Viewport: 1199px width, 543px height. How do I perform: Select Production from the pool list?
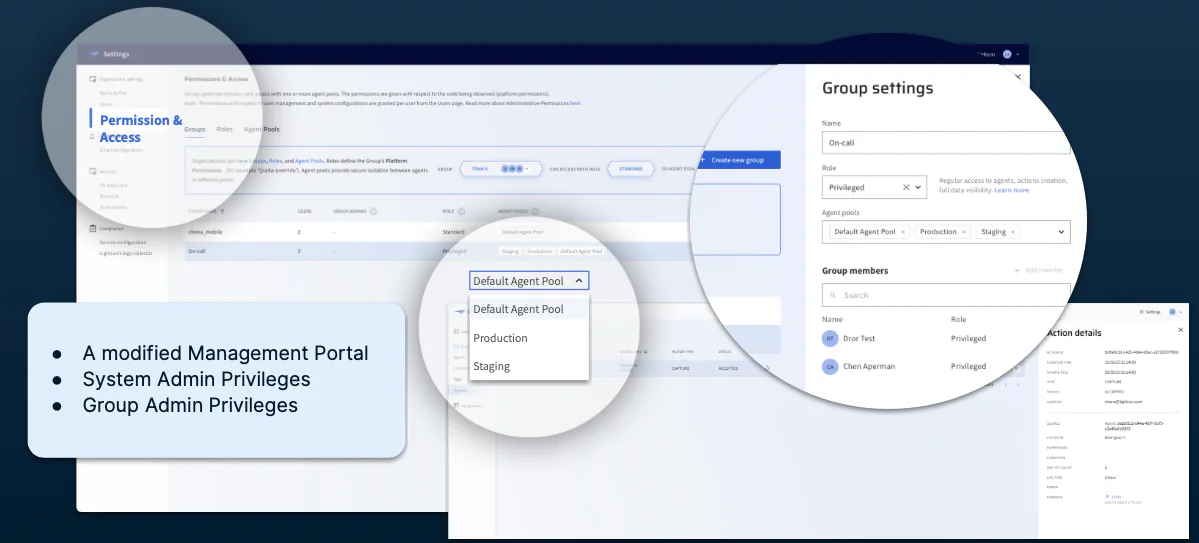pos(500,338)
